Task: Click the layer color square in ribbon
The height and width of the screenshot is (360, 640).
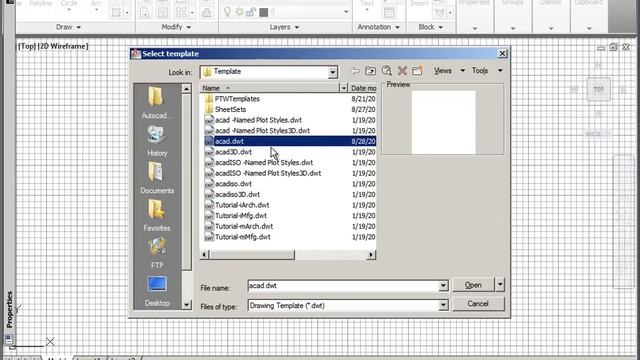Action: (264, 13)
